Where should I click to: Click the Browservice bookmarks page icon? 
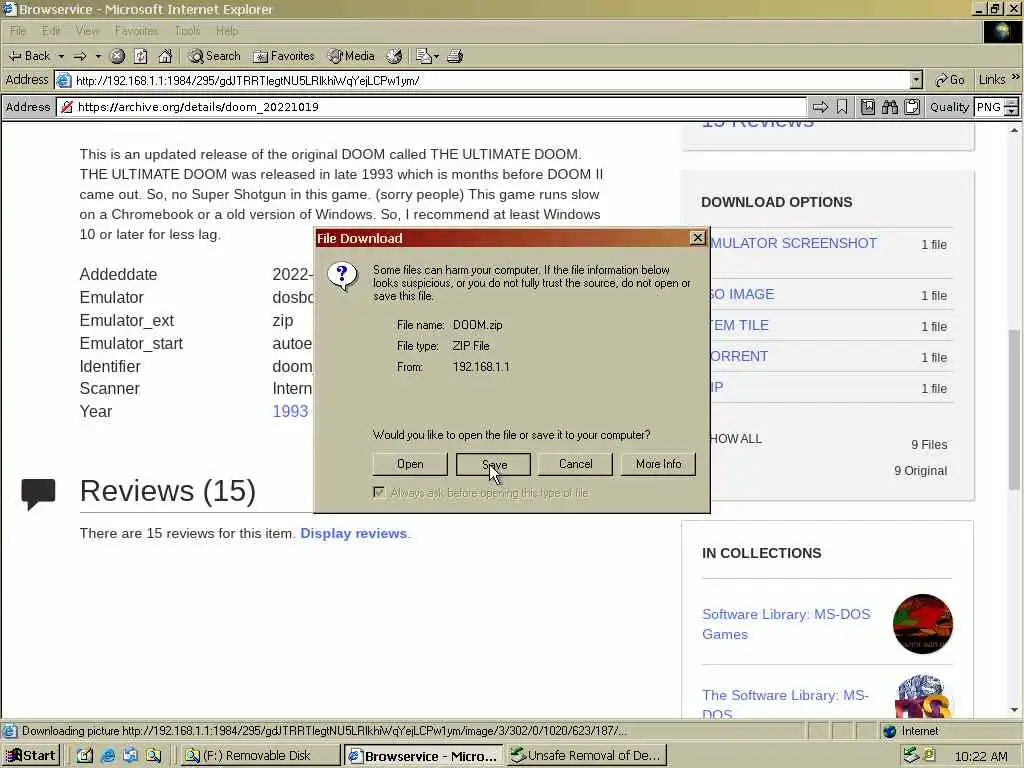[x=868, y=107]
